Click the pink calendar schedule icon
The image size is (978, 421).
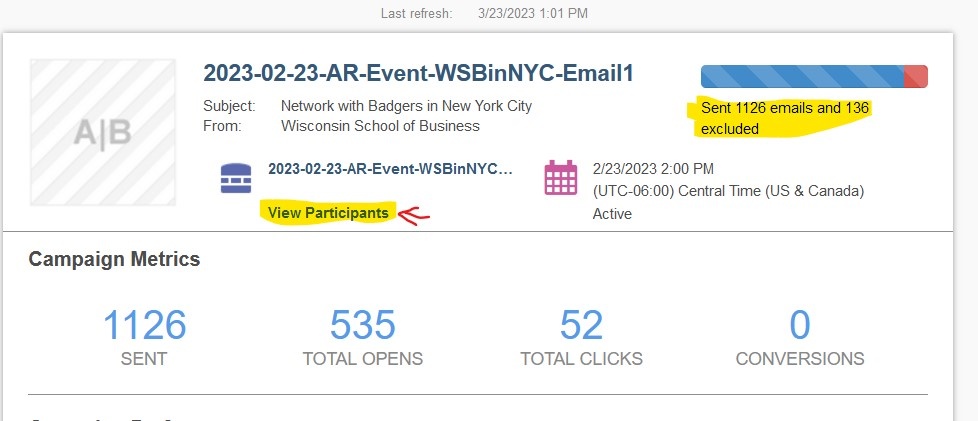coord(560,178)
